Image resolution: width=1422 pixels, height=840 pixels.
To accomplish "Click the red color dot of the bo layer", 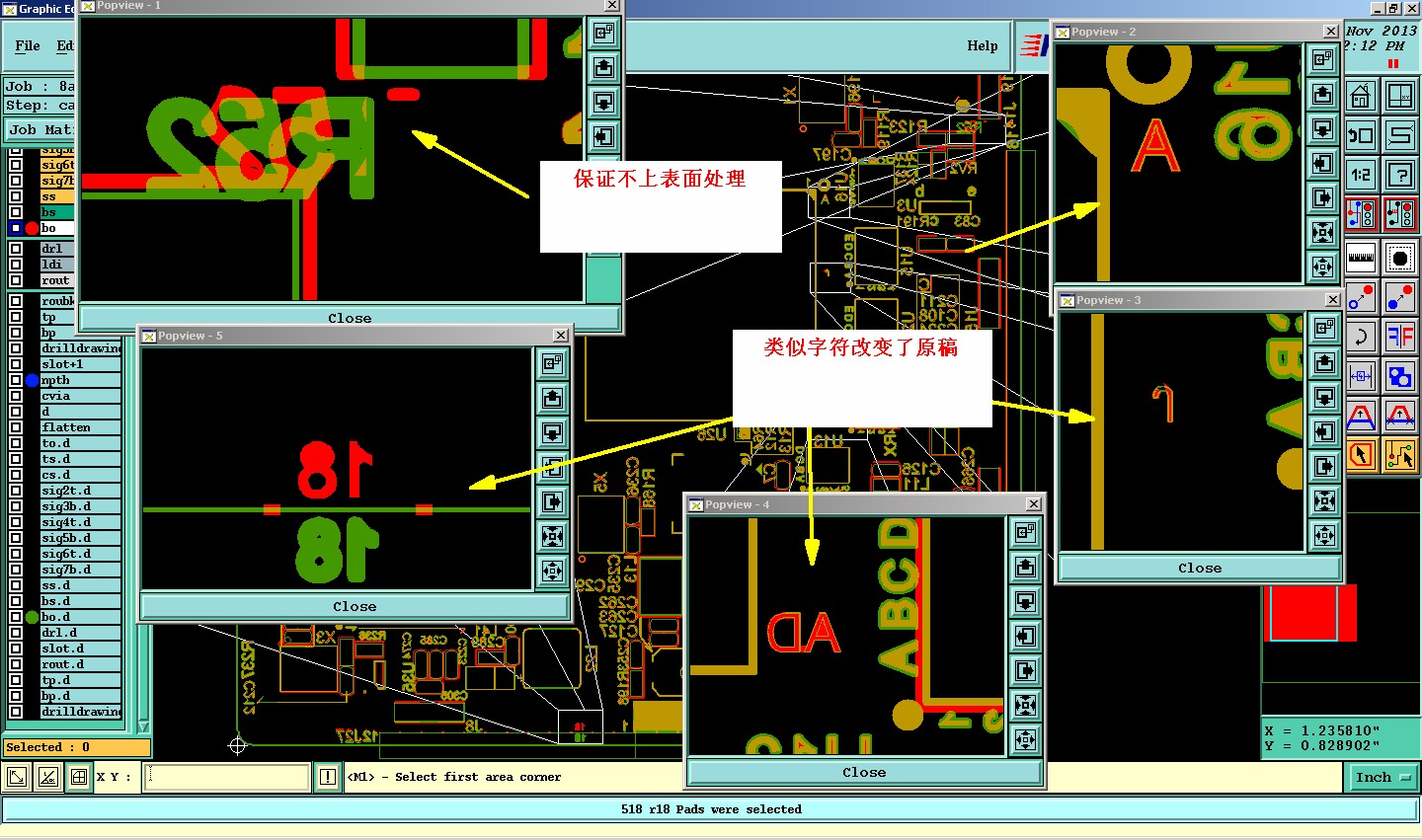I will pyautogui.click(x=32, y=228).
